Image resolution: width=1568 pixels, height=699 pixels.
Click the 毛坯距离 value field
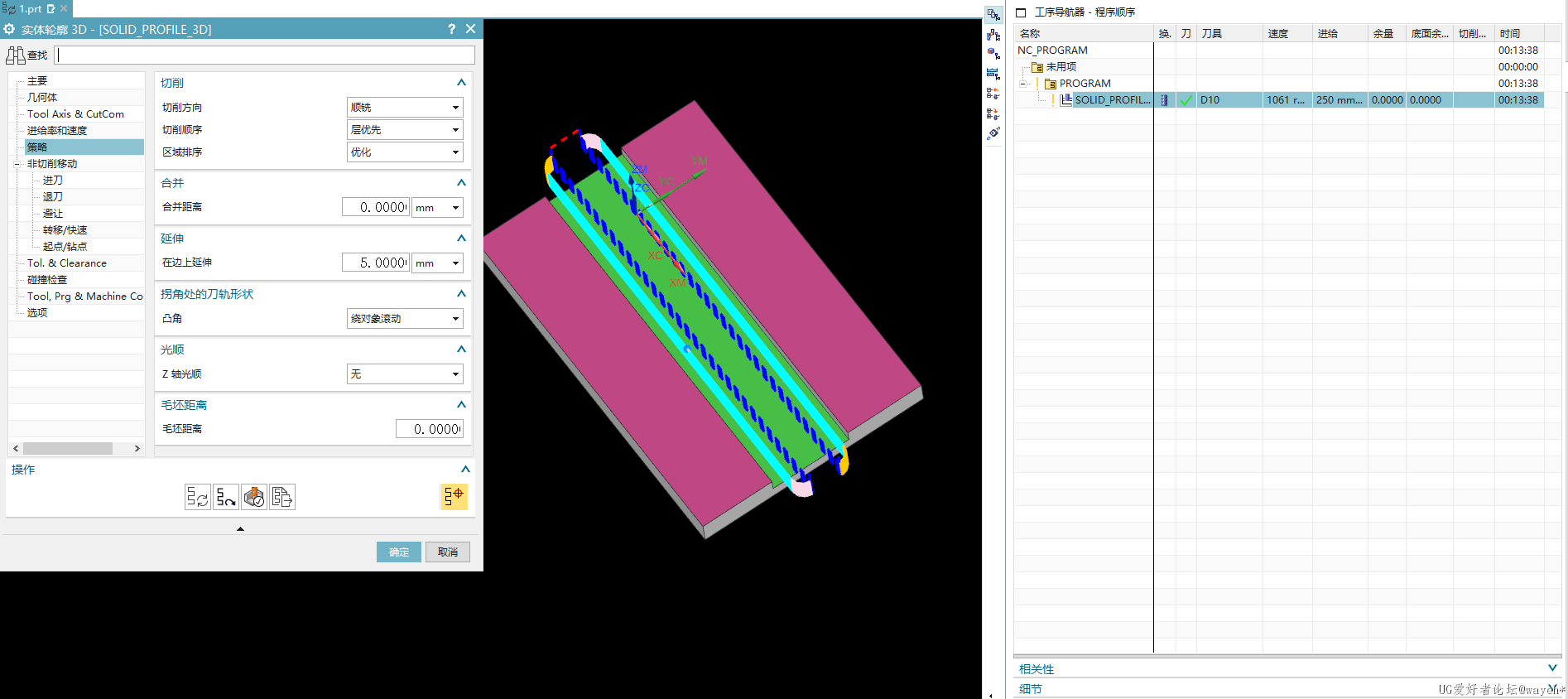point(430,429)
